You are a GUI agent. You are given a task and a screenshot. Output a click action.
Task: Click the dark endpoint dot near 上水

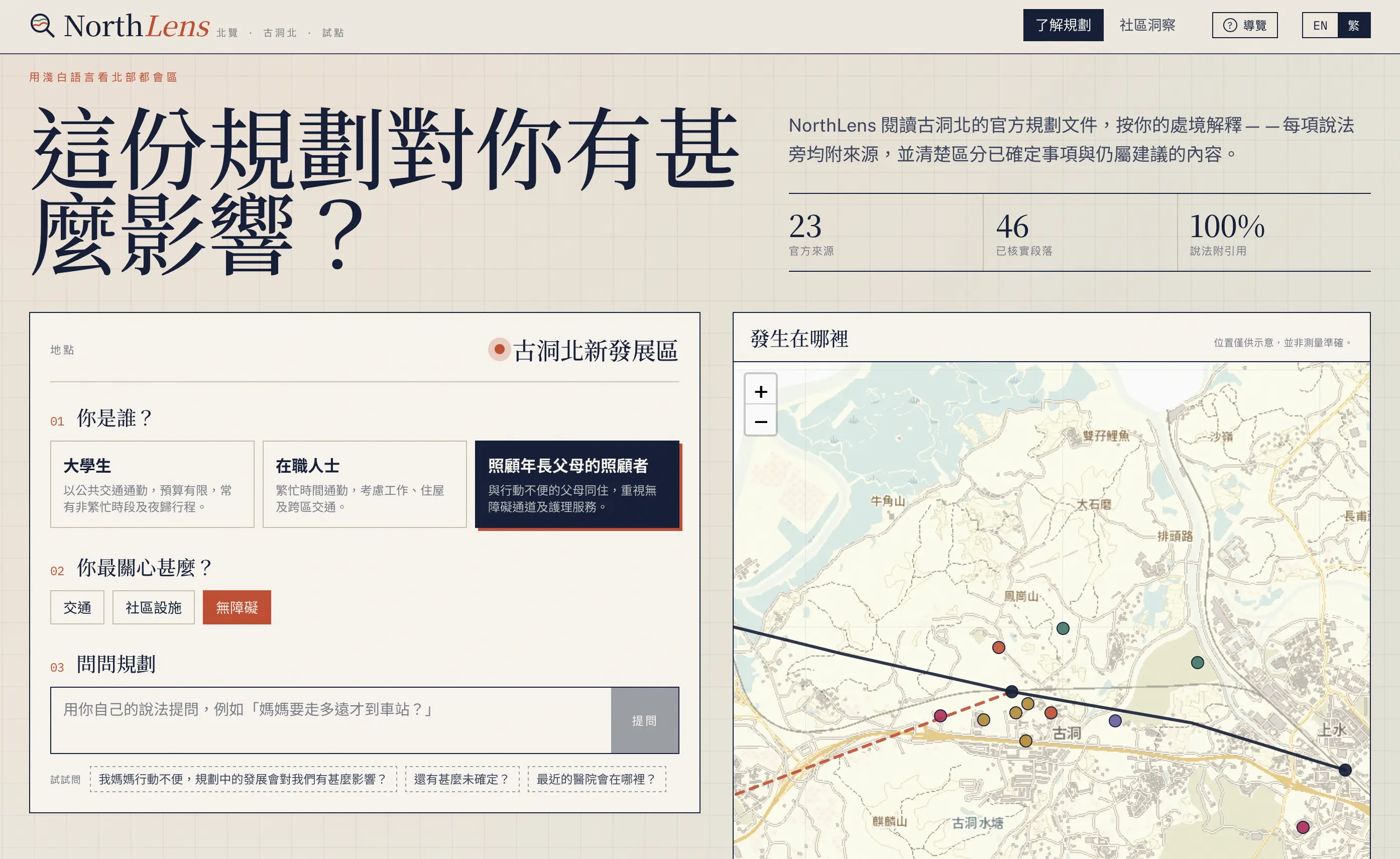[x=1344, y=770]
